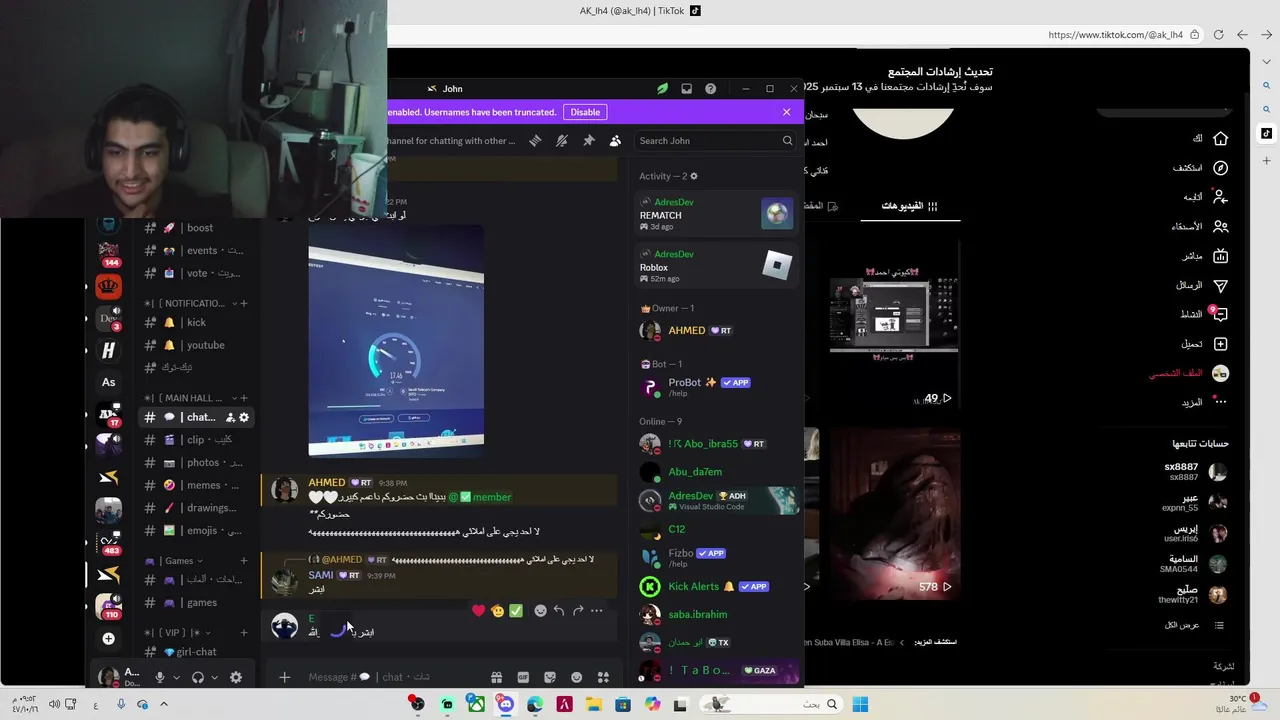Open the youtube channel

[x=196, y=345]
